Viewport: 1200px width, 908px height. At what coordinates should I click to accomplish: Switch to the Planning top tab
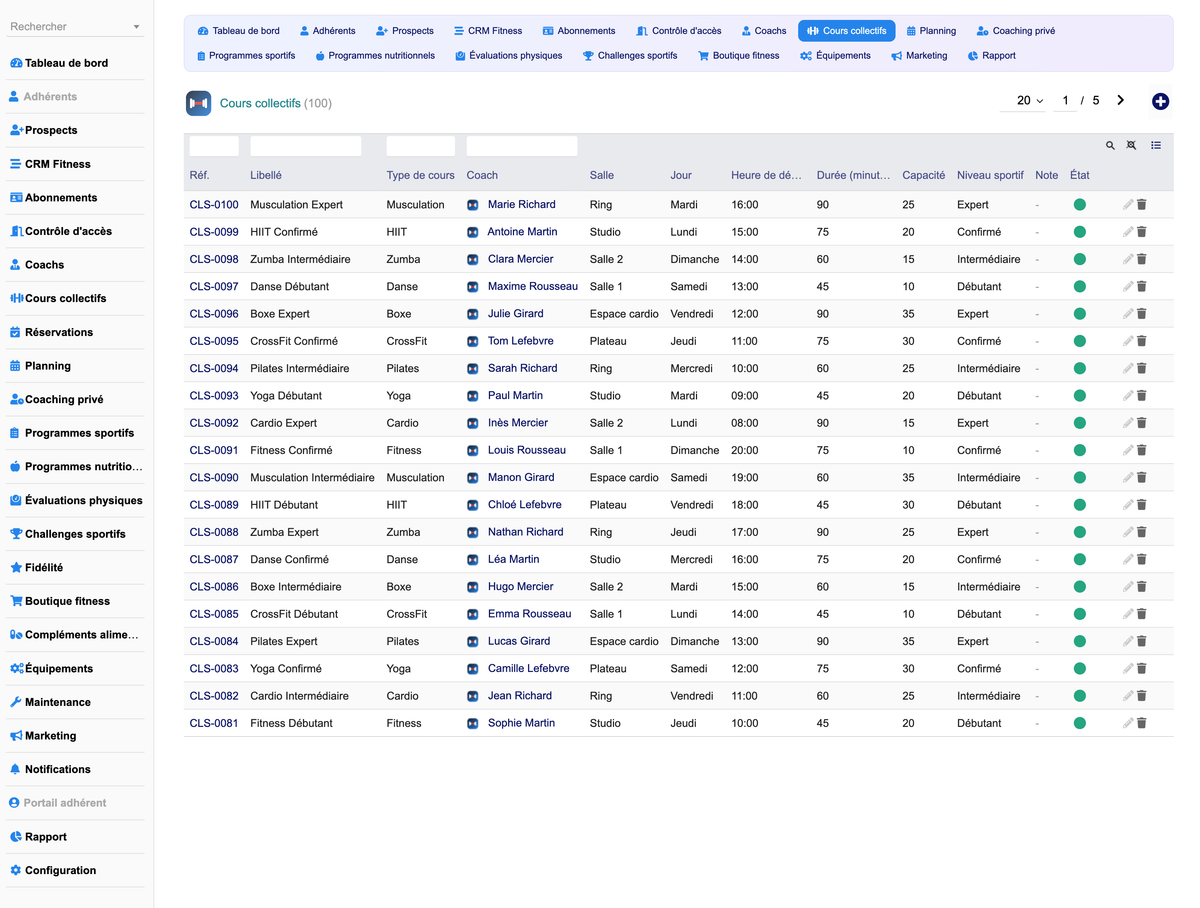929,31
